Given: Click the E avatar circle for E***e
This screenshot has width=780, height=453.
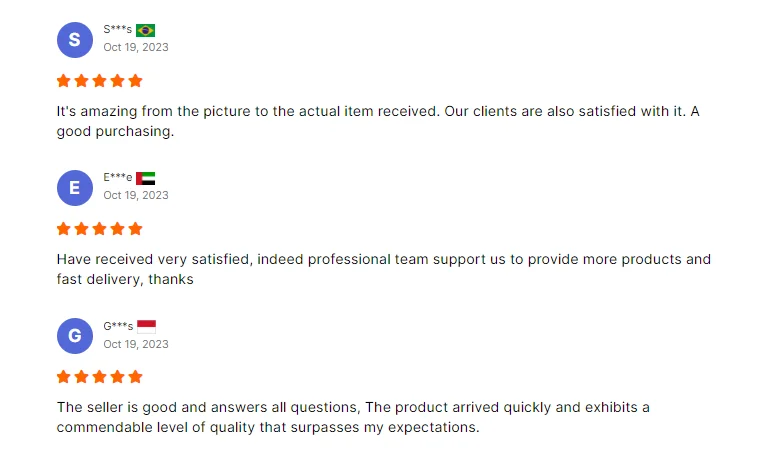Looking at the screenshot, I should [74, 187].
